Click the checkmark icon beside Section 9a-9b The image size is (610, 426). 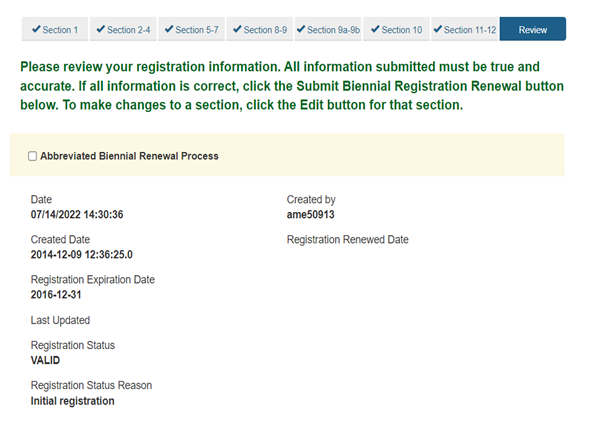pyautogui.click(x=301, y=29)
